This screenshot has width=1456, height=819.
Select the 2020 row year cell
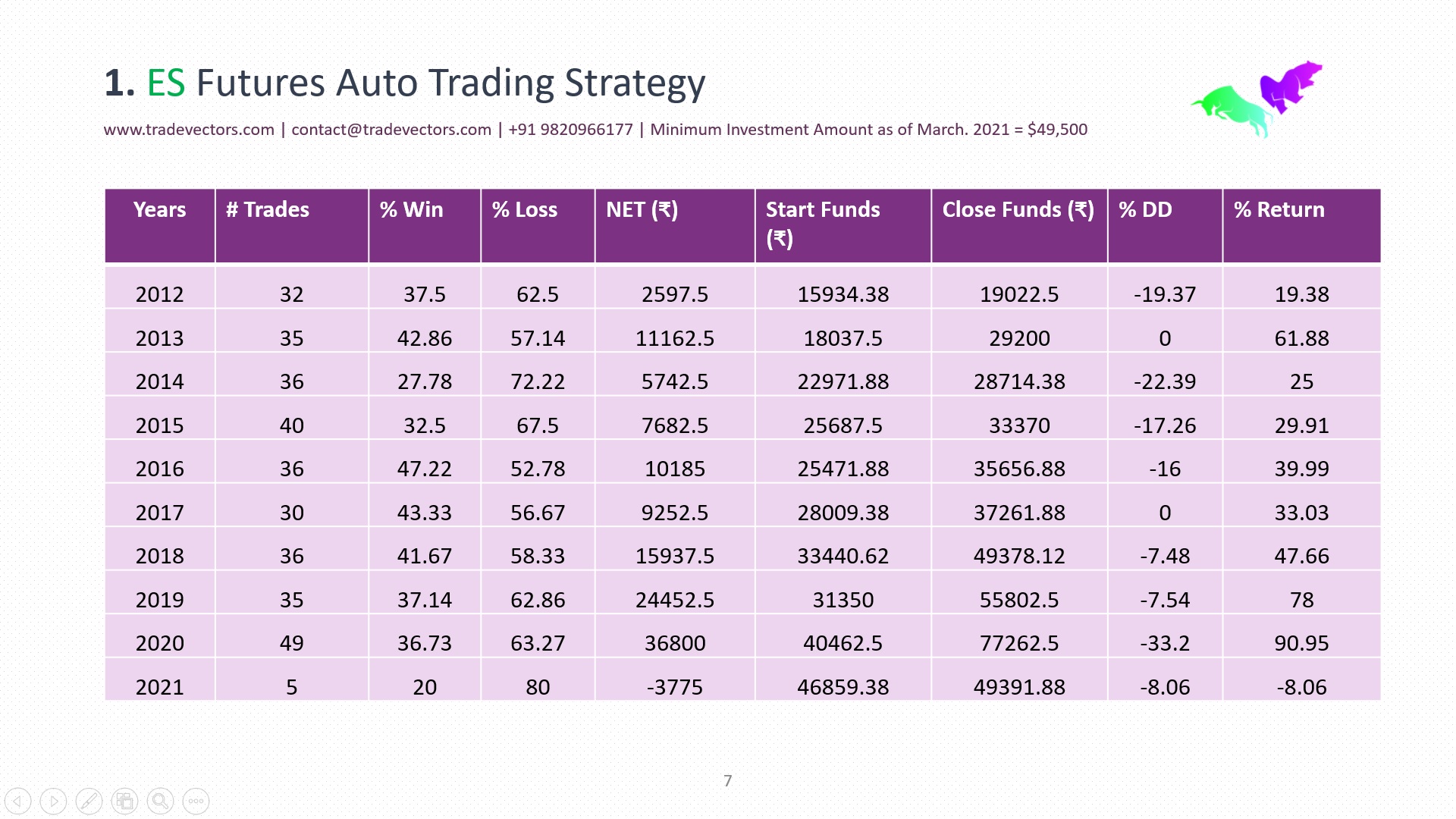(159, 643)
